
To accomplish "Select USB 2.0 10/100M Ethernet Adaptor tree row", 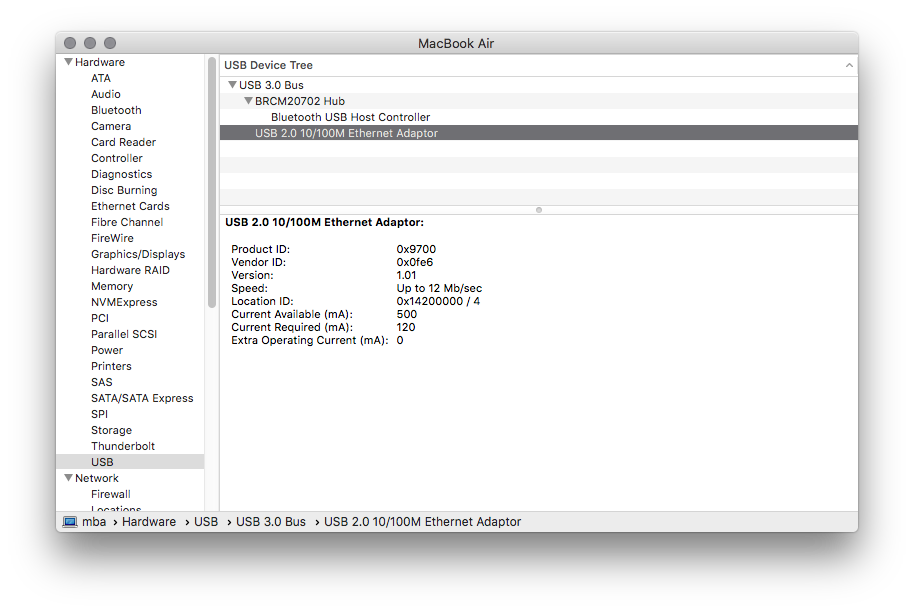I will [539, 133].
